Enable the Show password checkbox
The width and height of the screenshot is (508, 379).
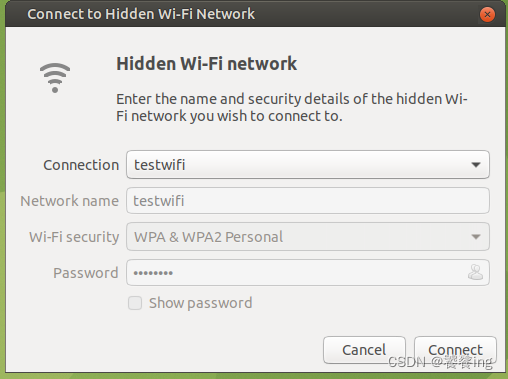pos(135,303)
